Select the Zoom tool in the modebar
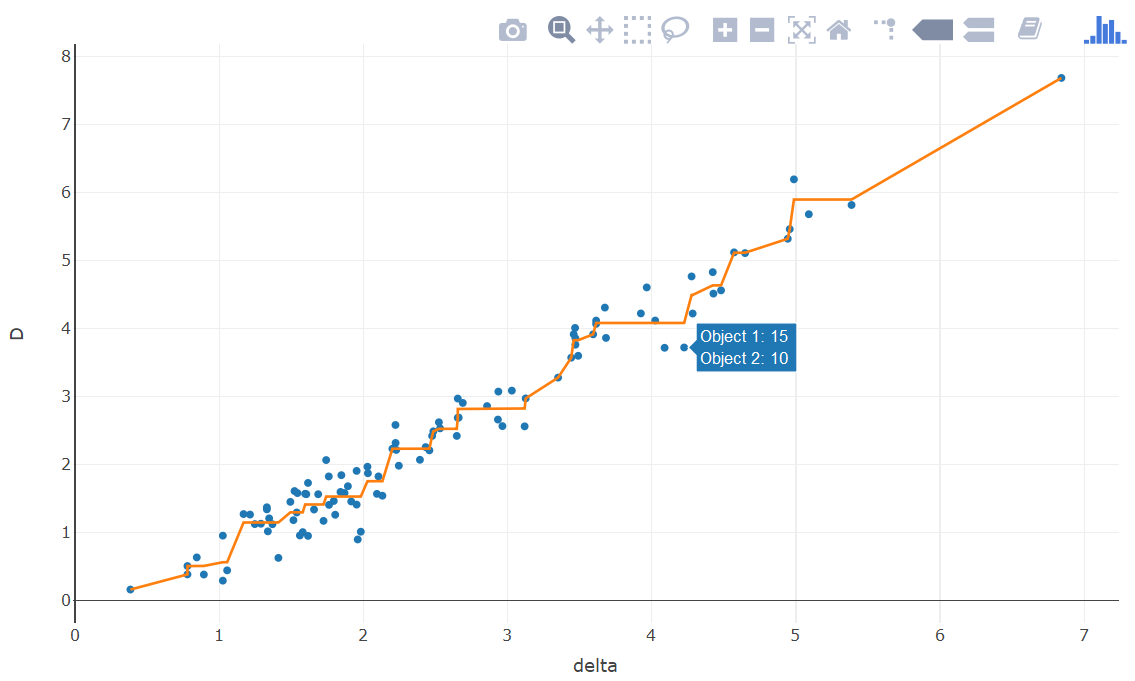The image size is (1135, 681). click(561, 29)
